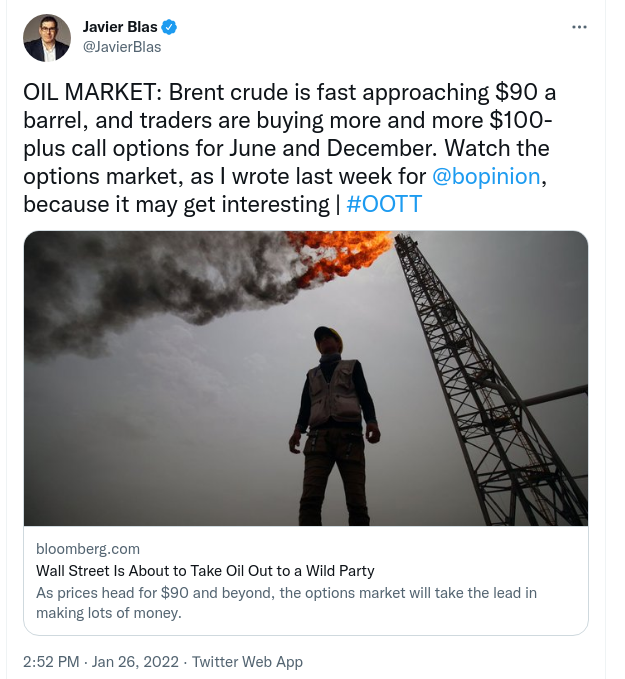This screenshot has width=625, height=679.
Task: Open the Wall Street wild party headline
Action: [205, 571]
